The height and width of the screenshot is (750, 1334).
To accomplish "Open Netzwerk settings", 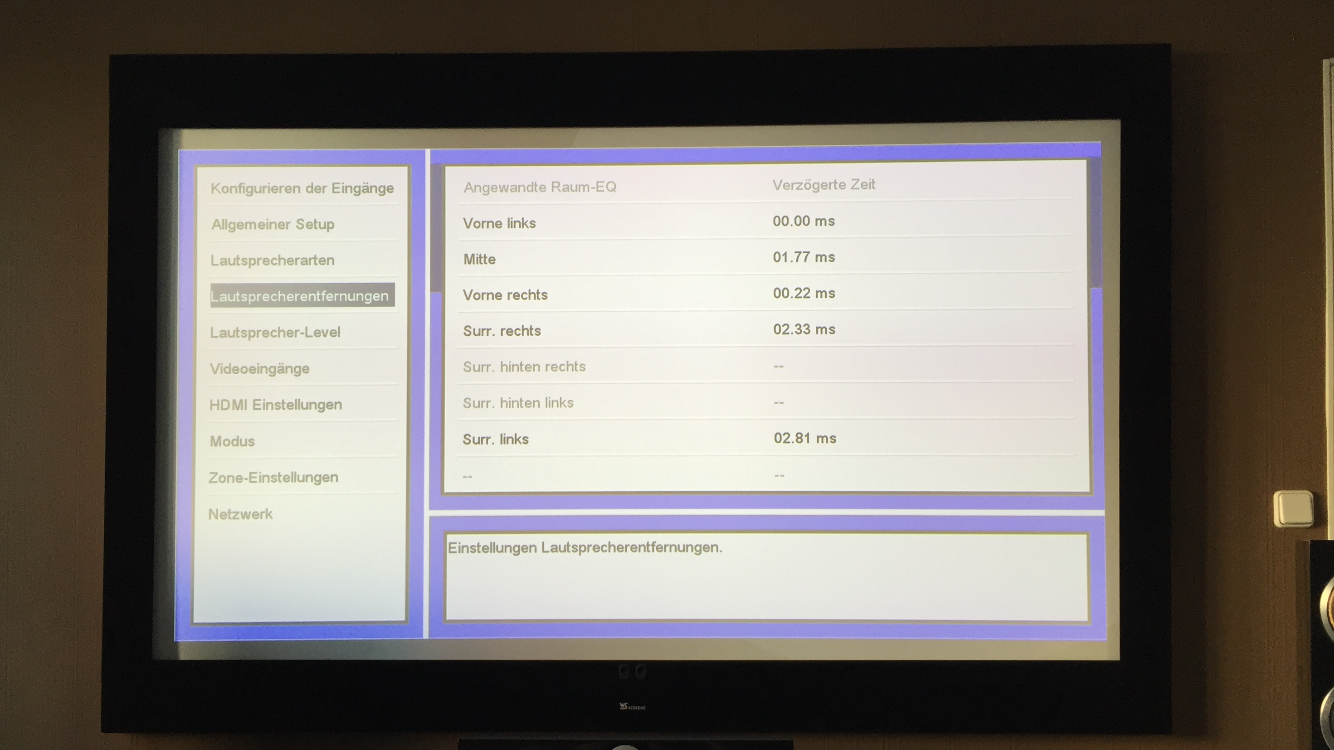I will pyautogui.click(x=240, y=514).
